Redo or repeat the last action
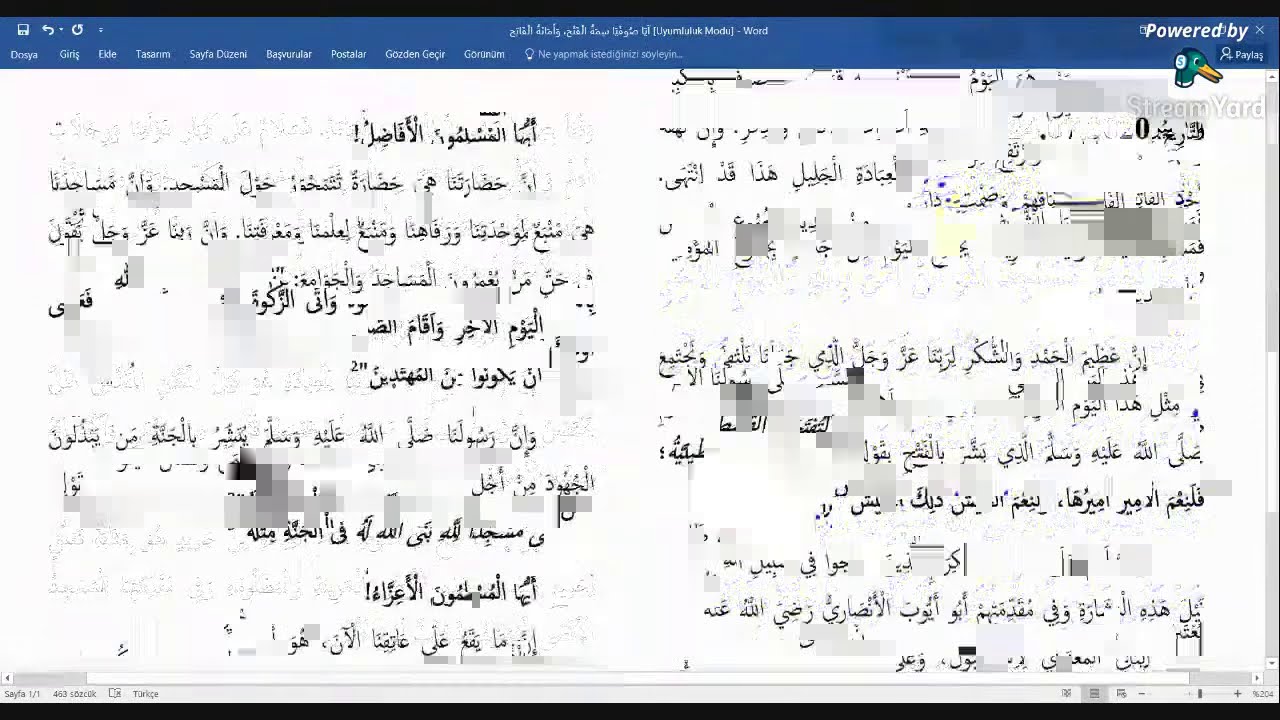The width and height of the screenshot is (1280, 720). click(x=77, y=30)
